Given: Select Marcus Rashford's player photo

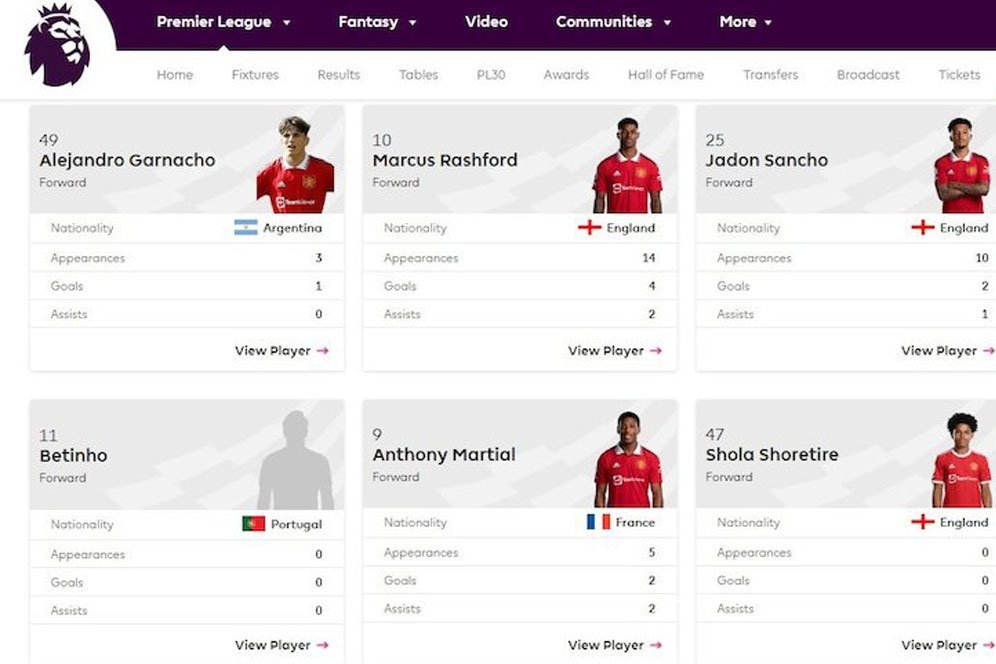Looking at the screenshot, I should tap(628, 165).
